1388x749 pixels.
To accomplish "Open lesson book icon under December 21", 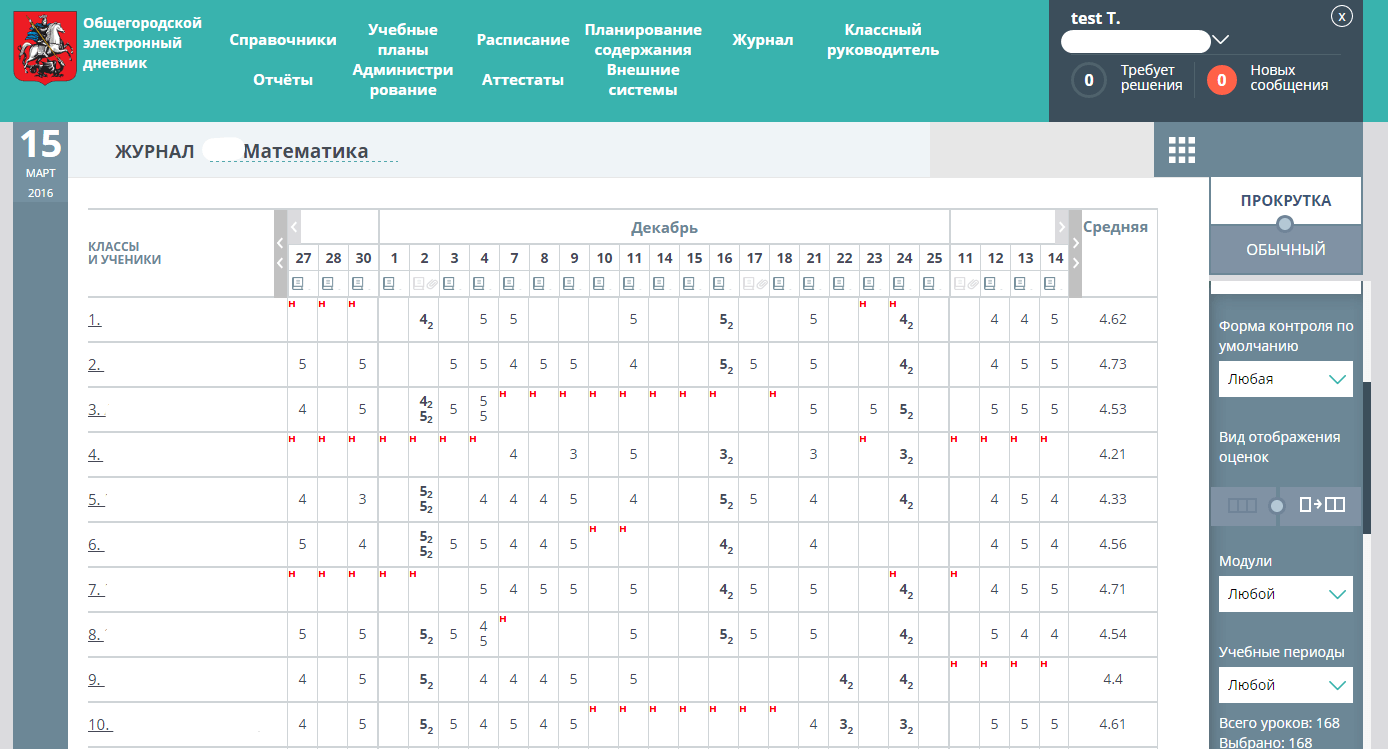I will (x=809, y=284).
